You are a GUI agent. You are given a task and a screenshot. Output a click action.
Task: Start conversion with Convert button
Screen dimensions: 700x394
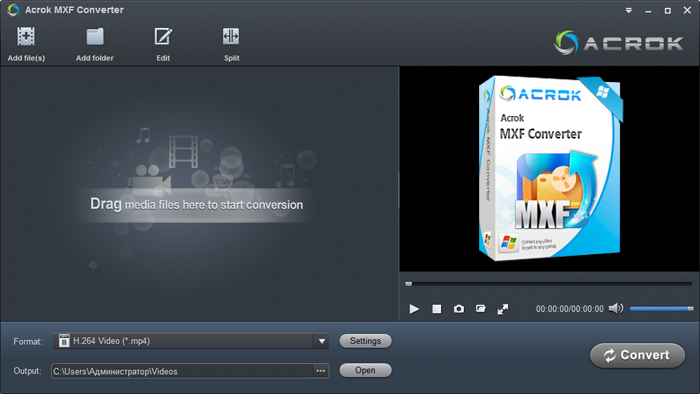coord(637,355)
